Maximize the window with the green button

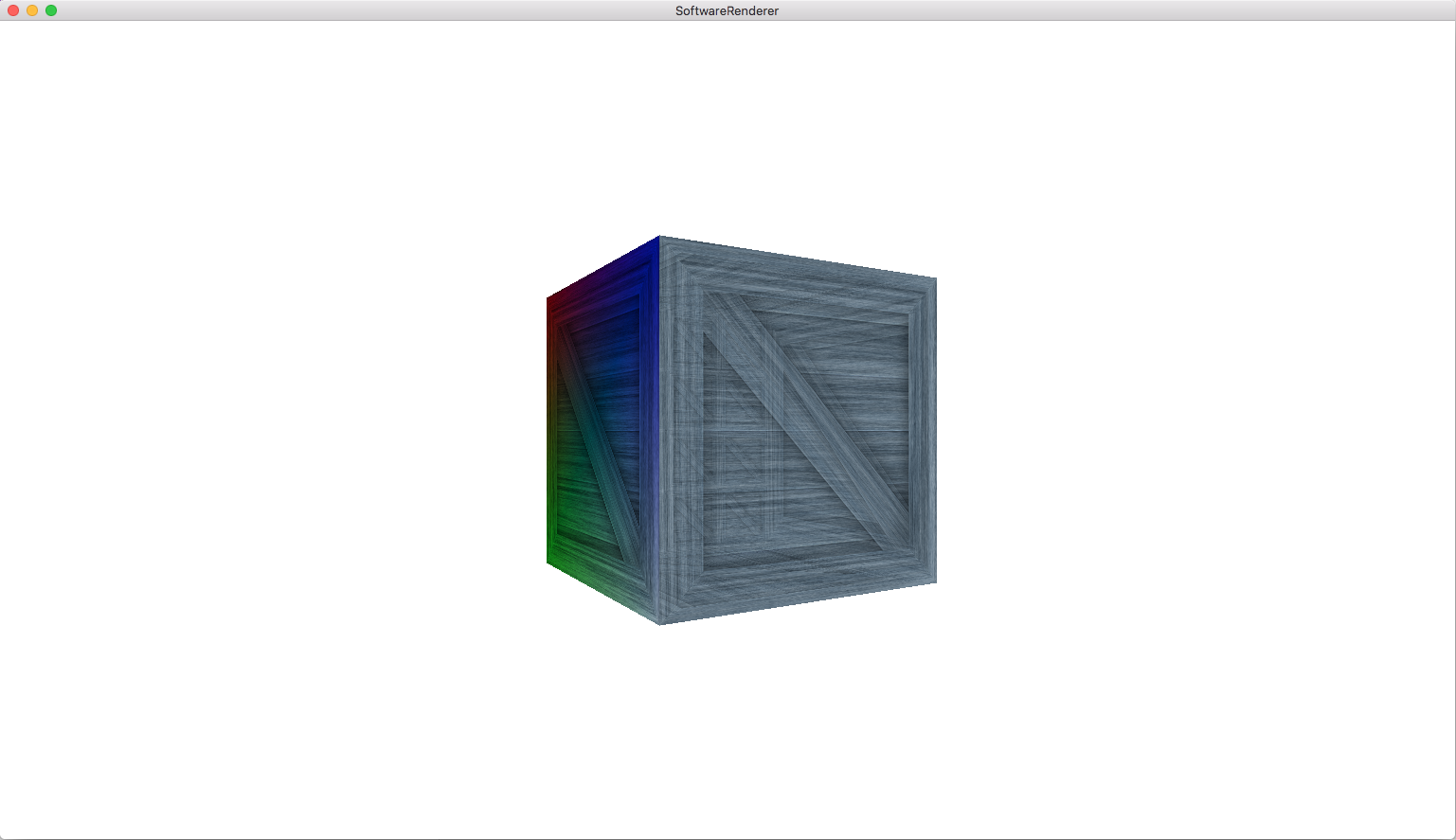[x=51, y=10]
